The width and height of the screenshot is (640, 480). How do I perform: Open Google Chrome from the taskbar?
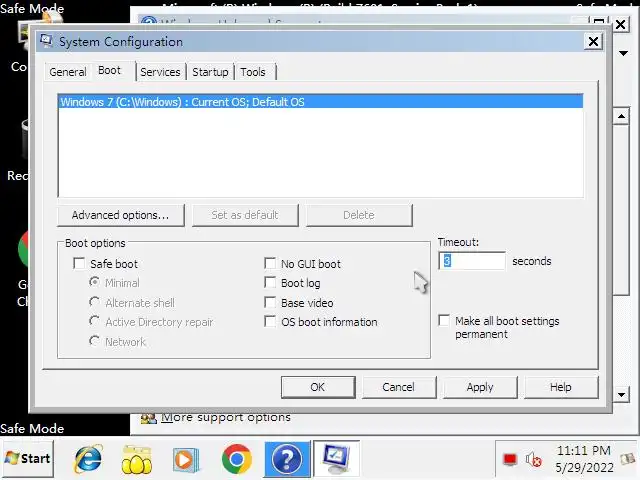[237, 459]
